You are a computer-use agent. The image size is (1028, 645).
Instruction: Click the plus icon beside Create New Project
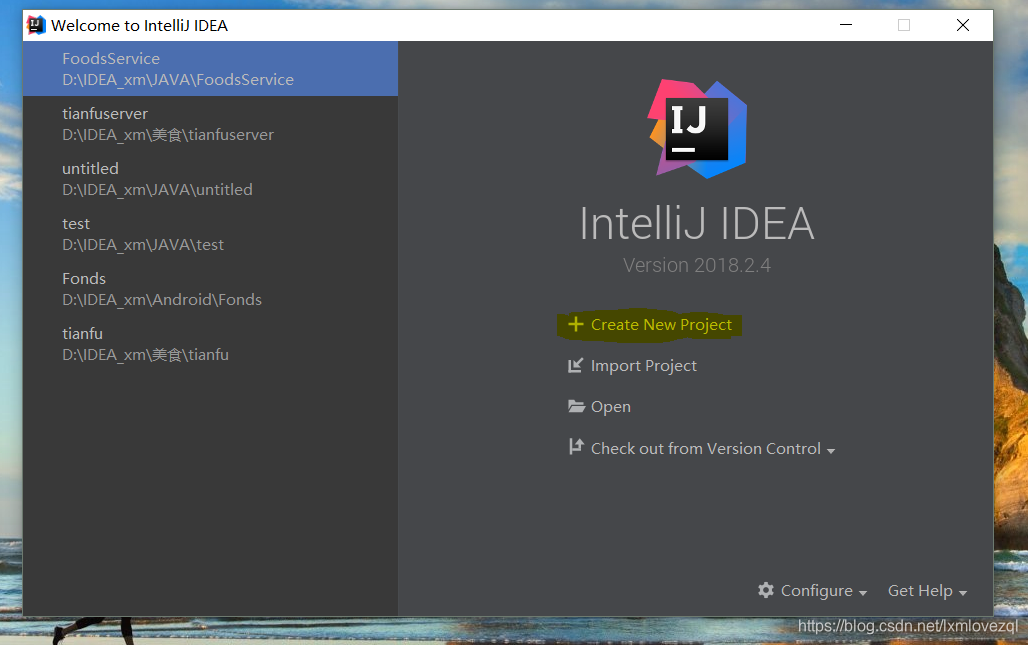(x=575, y=324)
